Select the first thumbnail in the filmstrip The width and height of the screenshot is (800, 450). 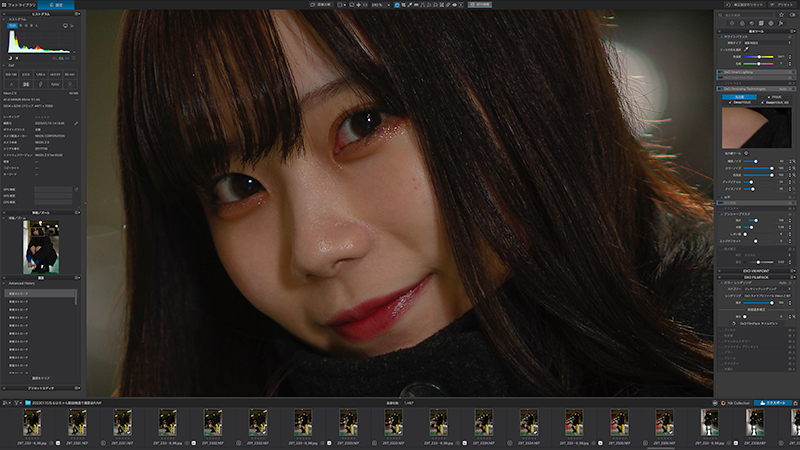click(x=32, y=422)
